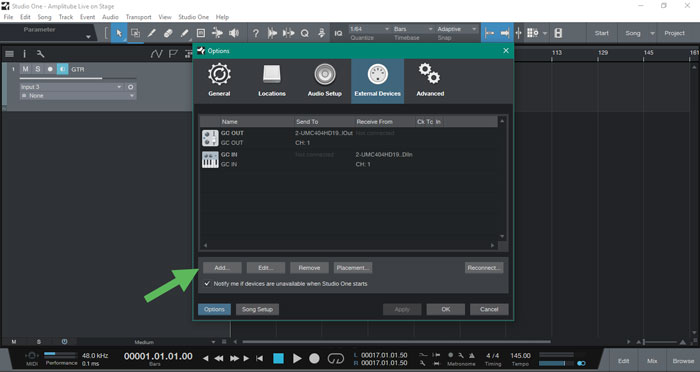This screenshot has height=372, width=700.
Task: Open the marker track flag icon
Action: coord(173,54)
